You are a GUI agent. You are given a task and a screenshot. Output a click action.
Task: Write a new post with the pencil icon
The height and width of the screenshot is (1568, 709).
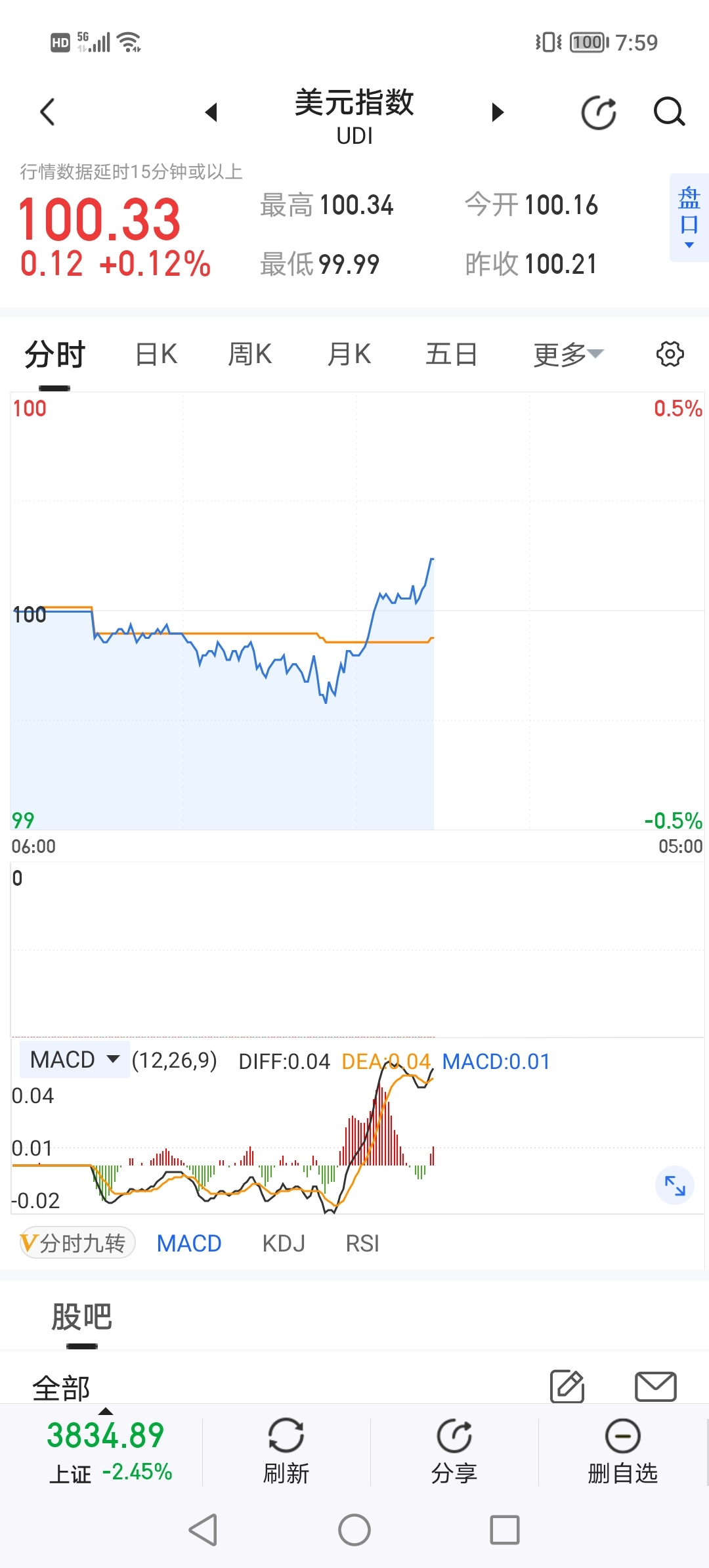point(567,1386)
